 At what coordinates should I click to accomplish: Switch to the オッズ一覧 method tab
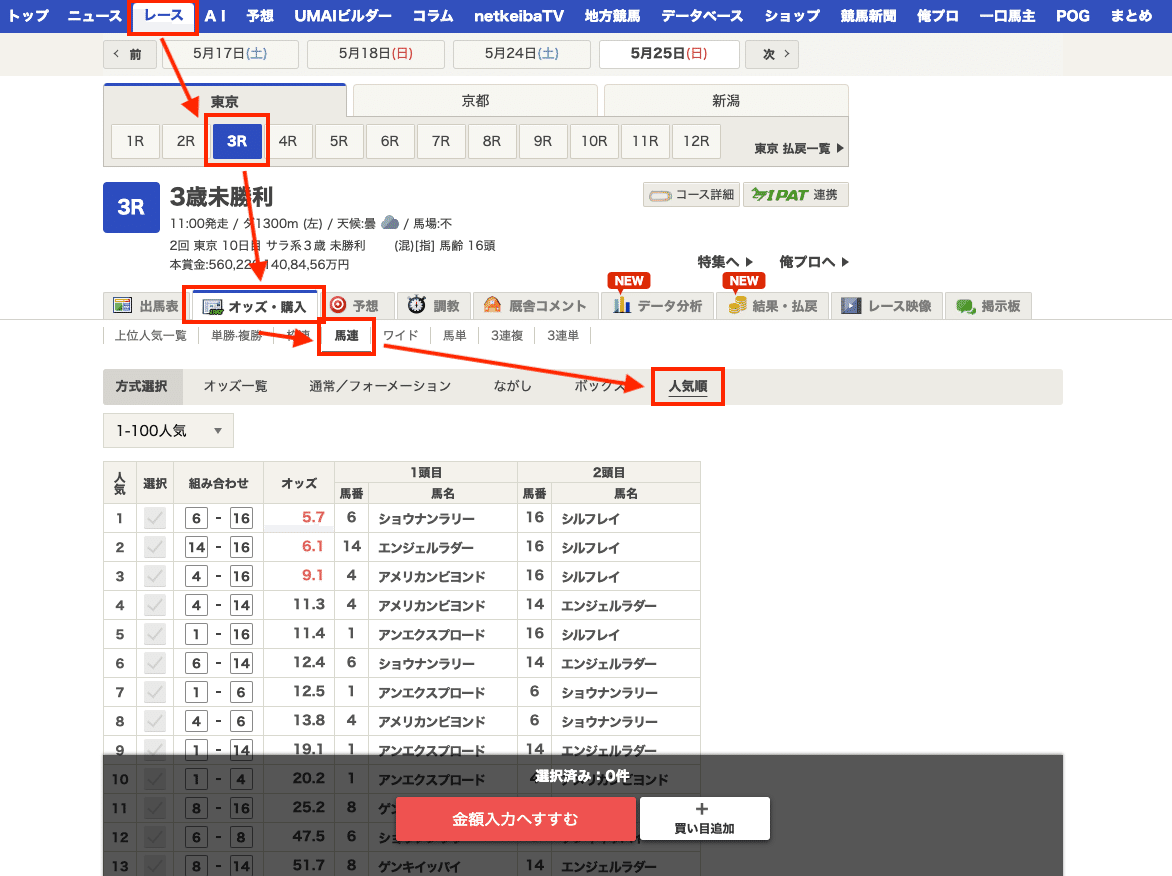(235, 386)
